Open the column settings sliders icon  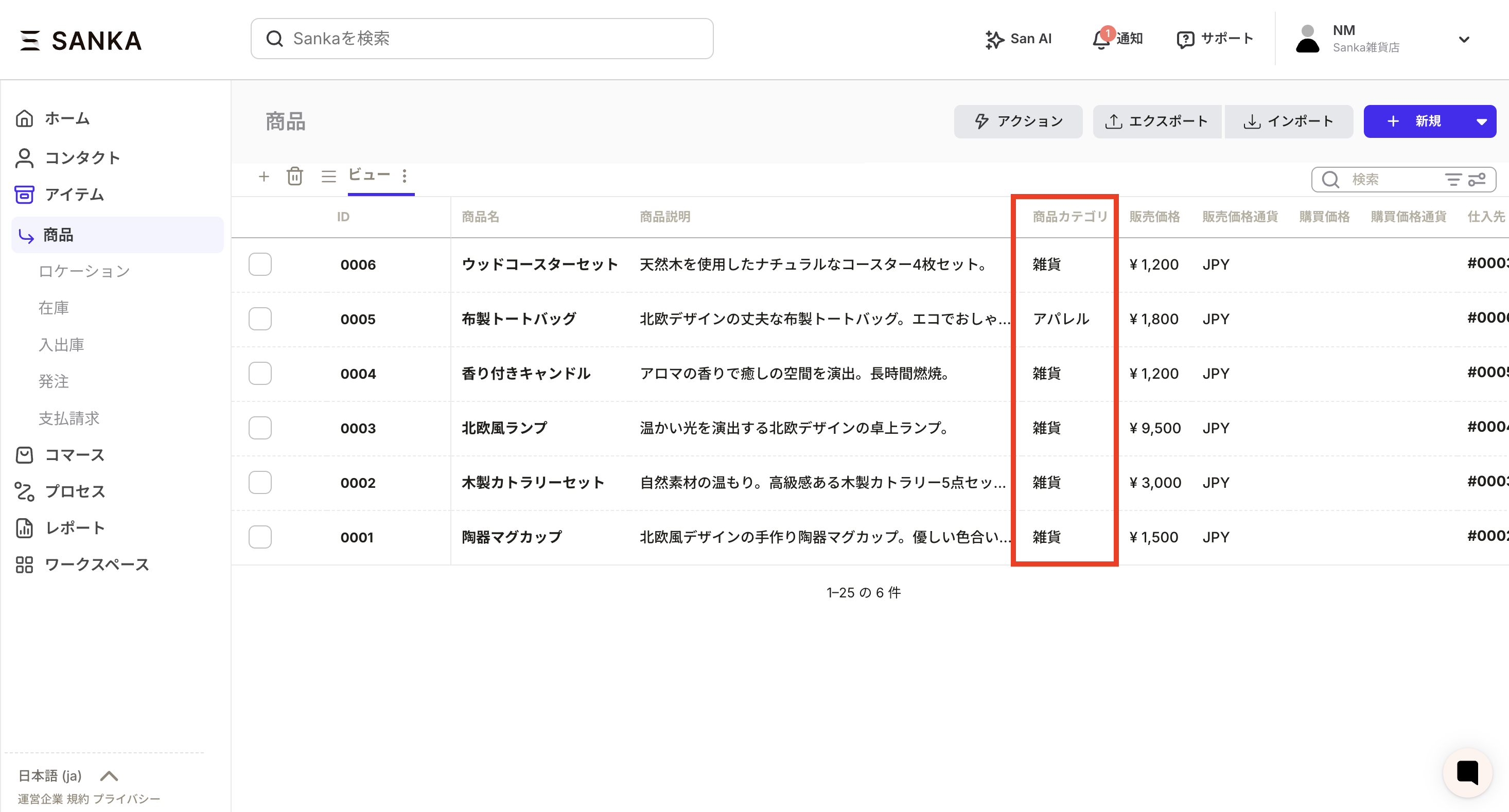(1477, 179)
